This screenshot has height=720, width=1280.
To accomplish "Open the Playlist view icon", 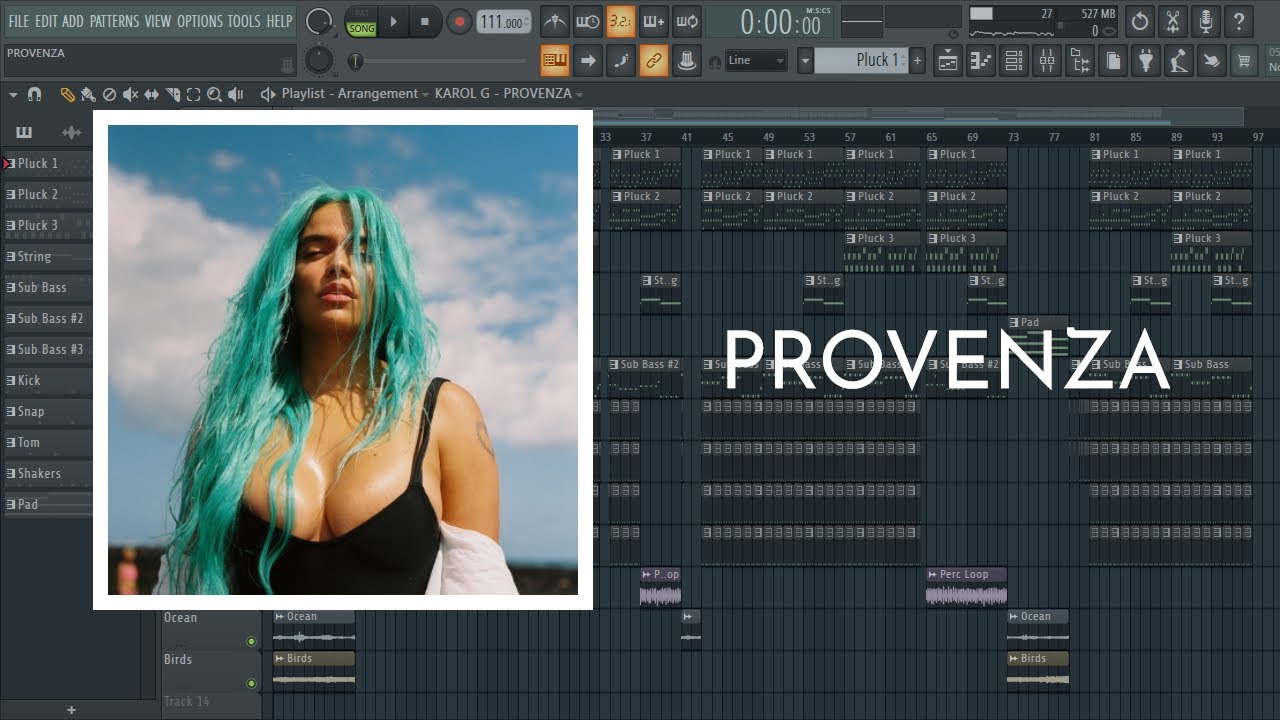I will coord(948,60).
